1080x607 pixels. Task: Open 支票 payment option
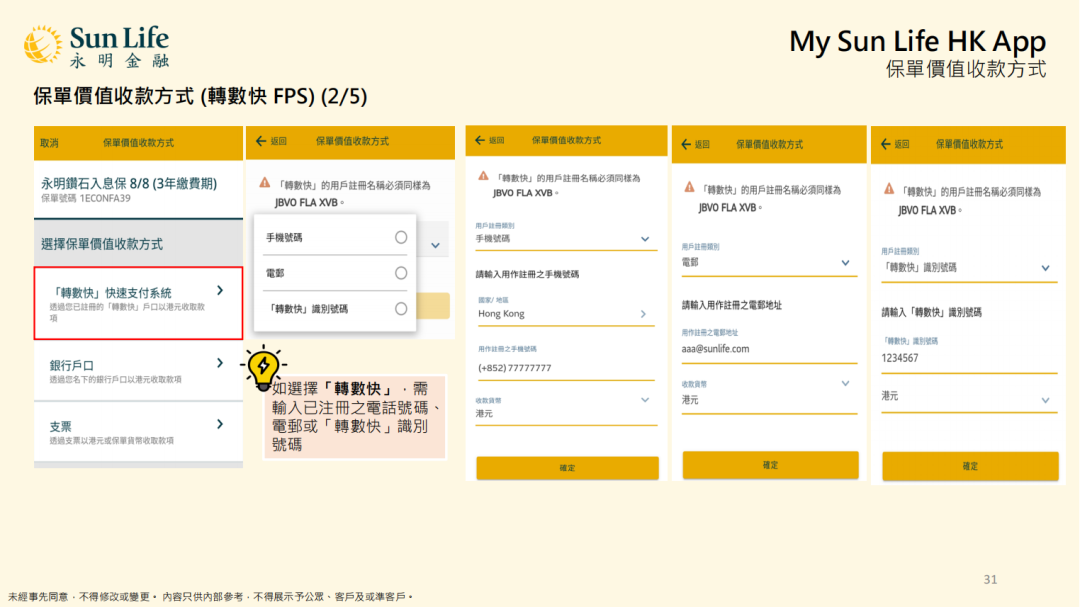pyautogui.click(x=138, y=431)
